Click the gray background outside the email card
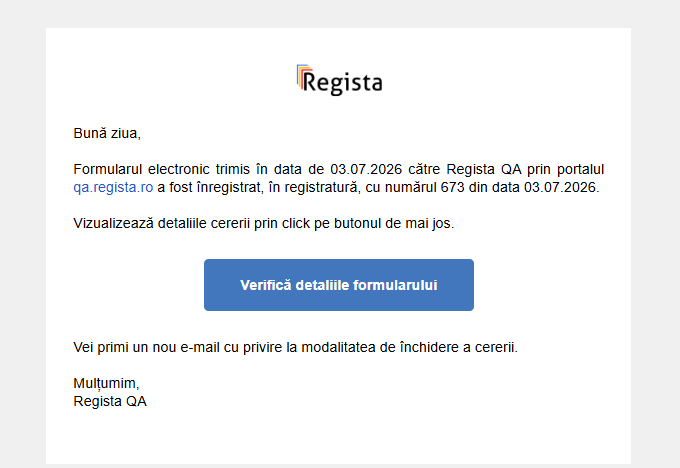Viewport: 680px width, 468px height. click(23, 234)
